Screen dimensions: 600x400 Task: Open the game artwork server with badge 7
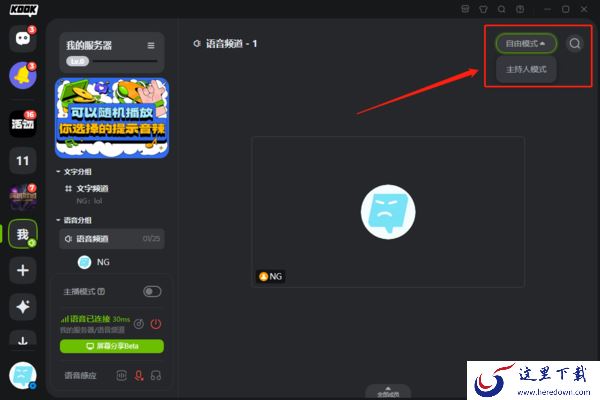tap(23, 197)
